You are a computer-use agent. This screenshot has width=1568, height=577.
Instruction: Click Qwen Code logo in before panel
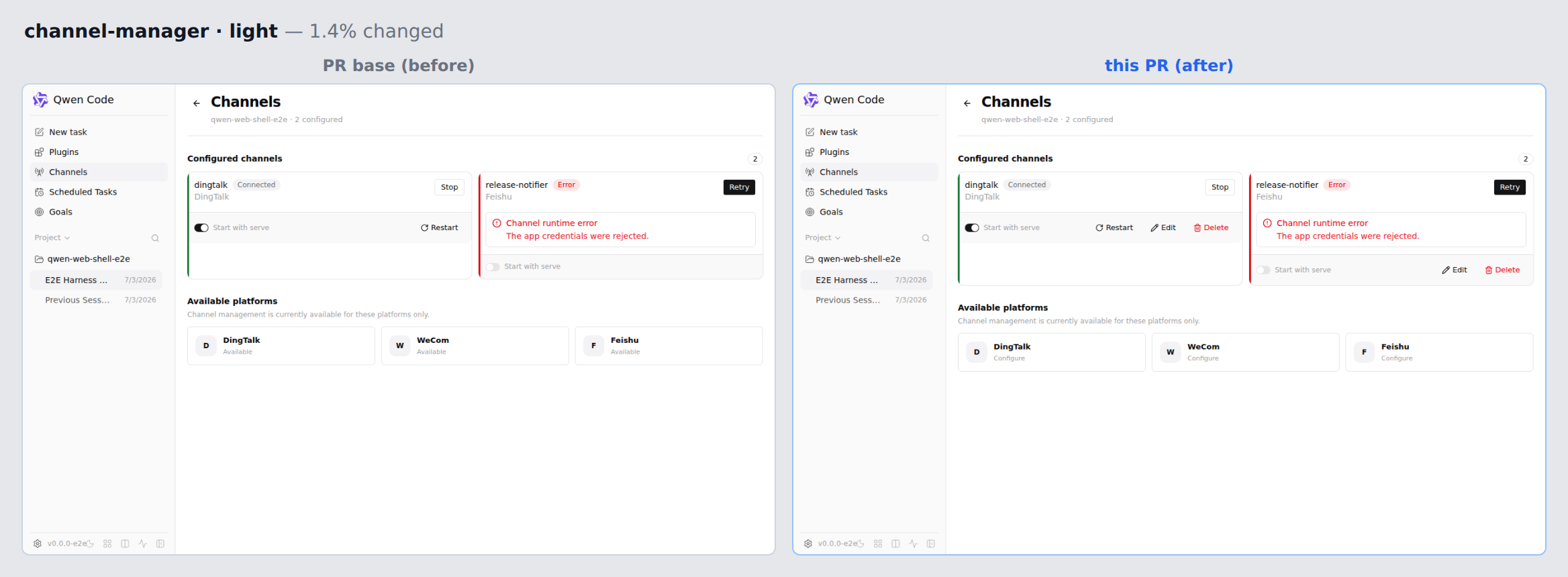point(40,100)
